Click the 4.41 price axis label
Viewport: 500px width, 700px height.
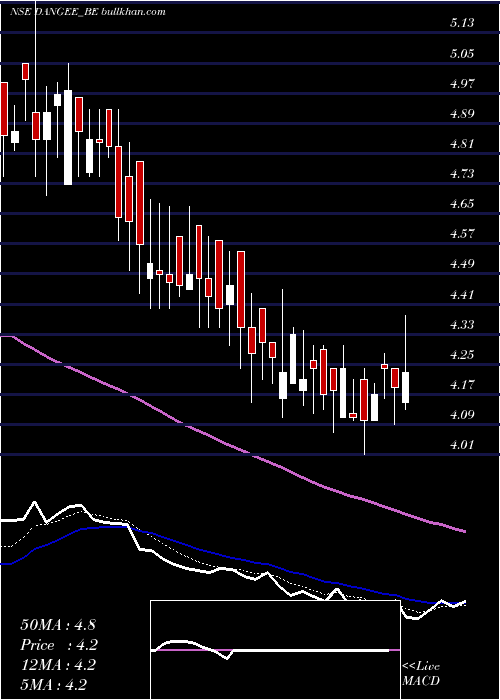point(462,294)
